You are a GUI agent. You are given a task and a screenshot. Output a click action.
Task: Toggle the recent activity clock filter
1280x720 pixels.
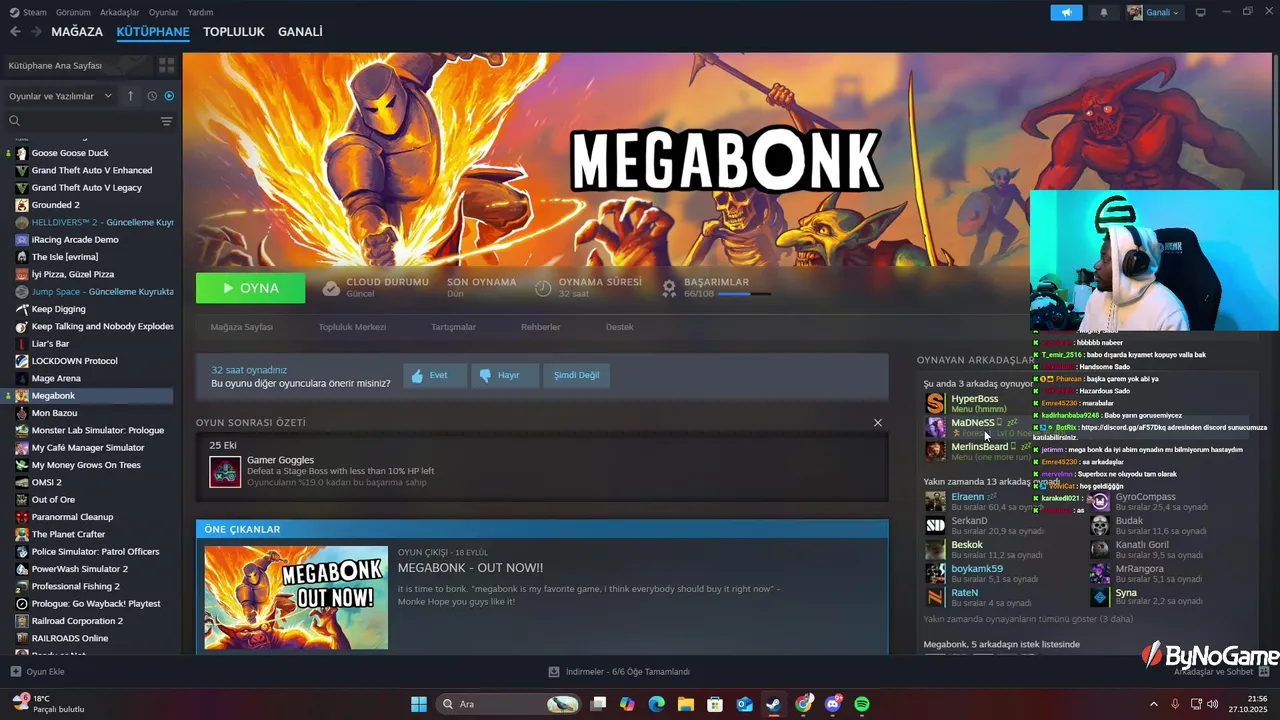coord(152,96)
